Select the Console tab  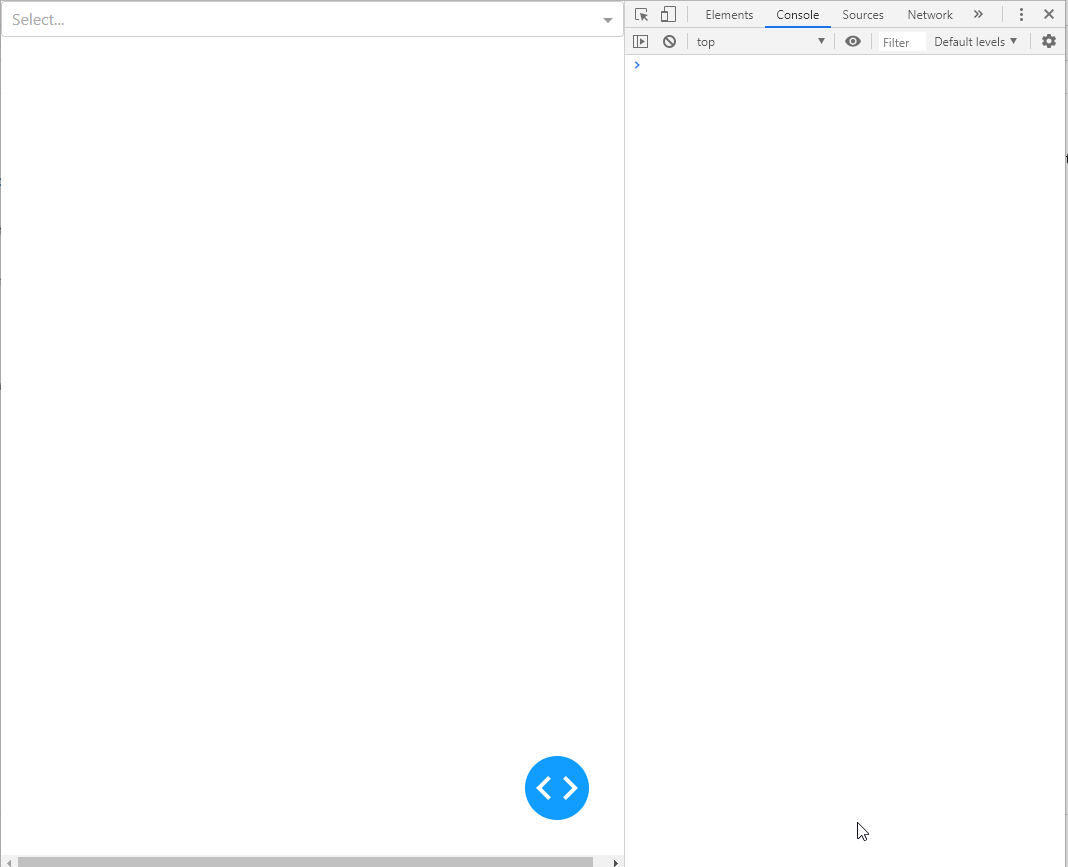tap(797, 14)
